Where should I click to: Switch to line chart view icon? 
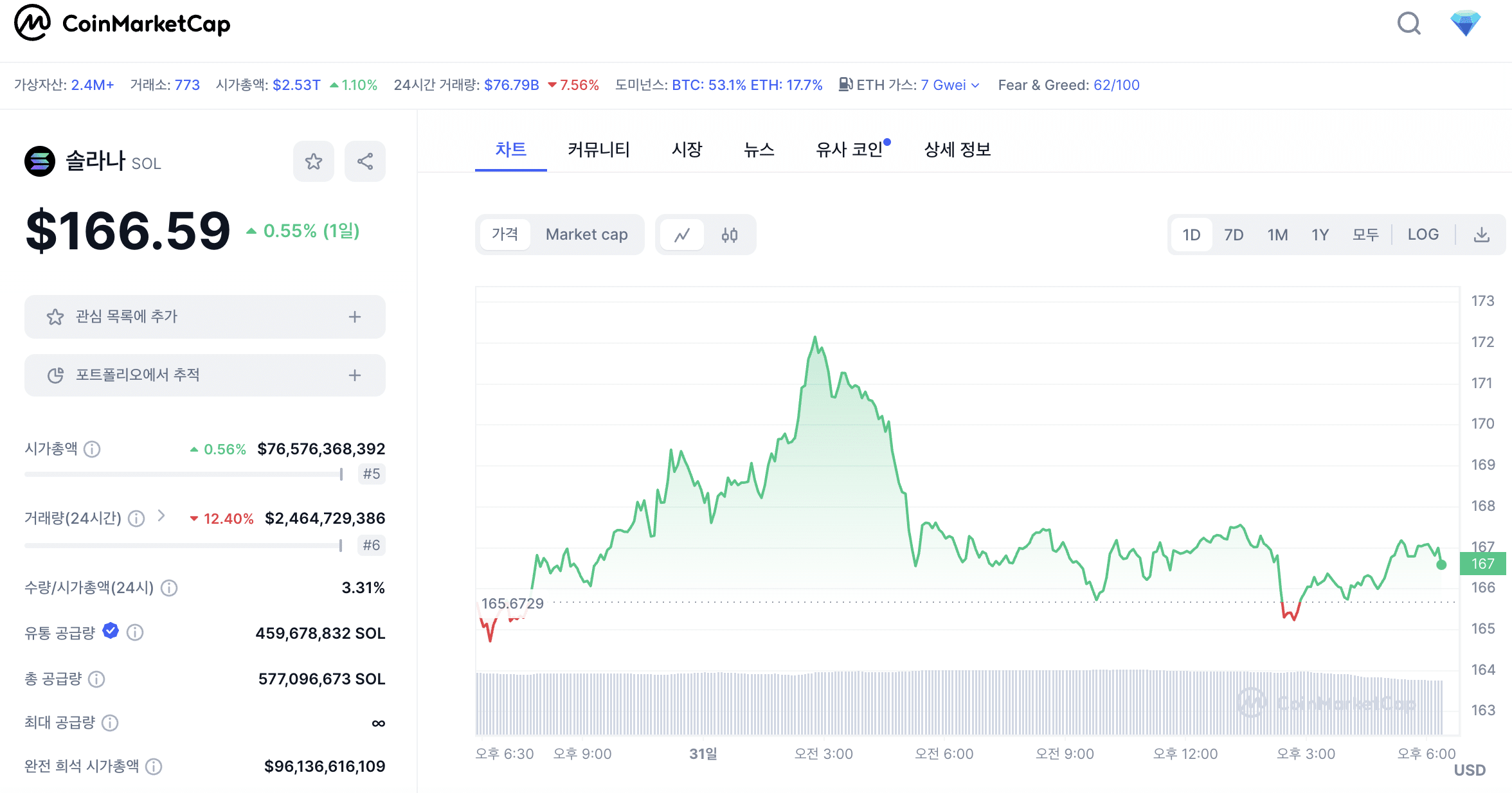(x=682, y=235)
